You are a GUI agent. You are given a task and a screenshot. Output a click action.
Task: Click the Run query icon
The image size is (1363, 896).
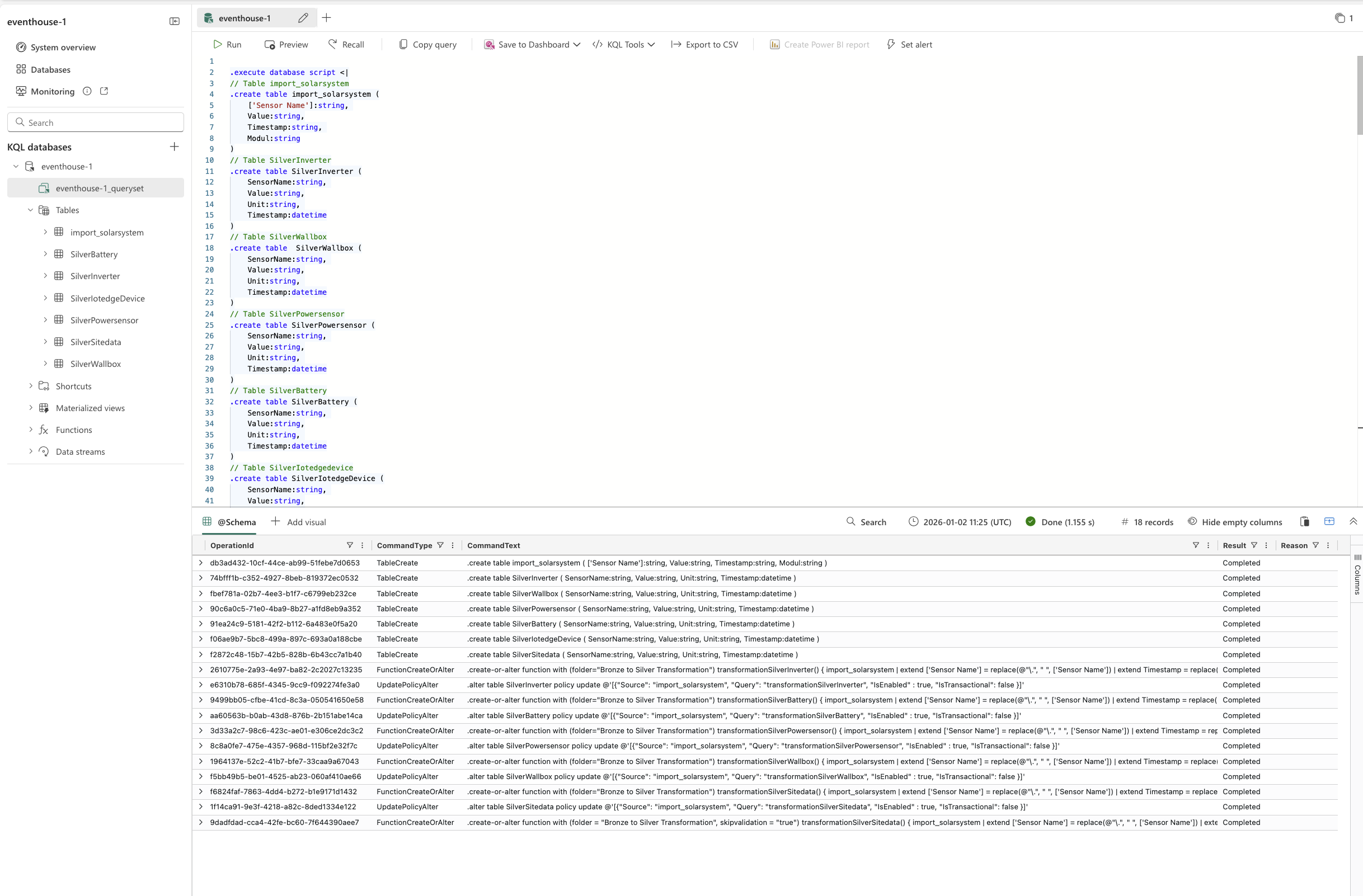pyautogui.click(x=218, y=44)
